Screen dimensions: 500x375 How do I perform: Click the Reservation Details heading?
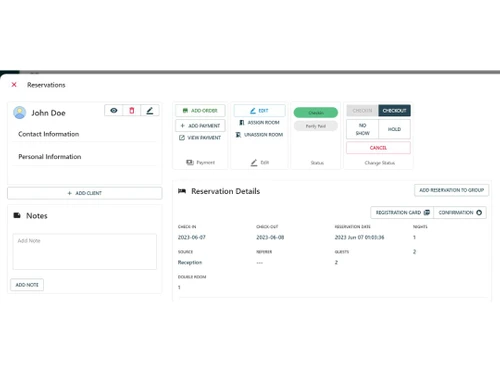click(x=225, y=191)
